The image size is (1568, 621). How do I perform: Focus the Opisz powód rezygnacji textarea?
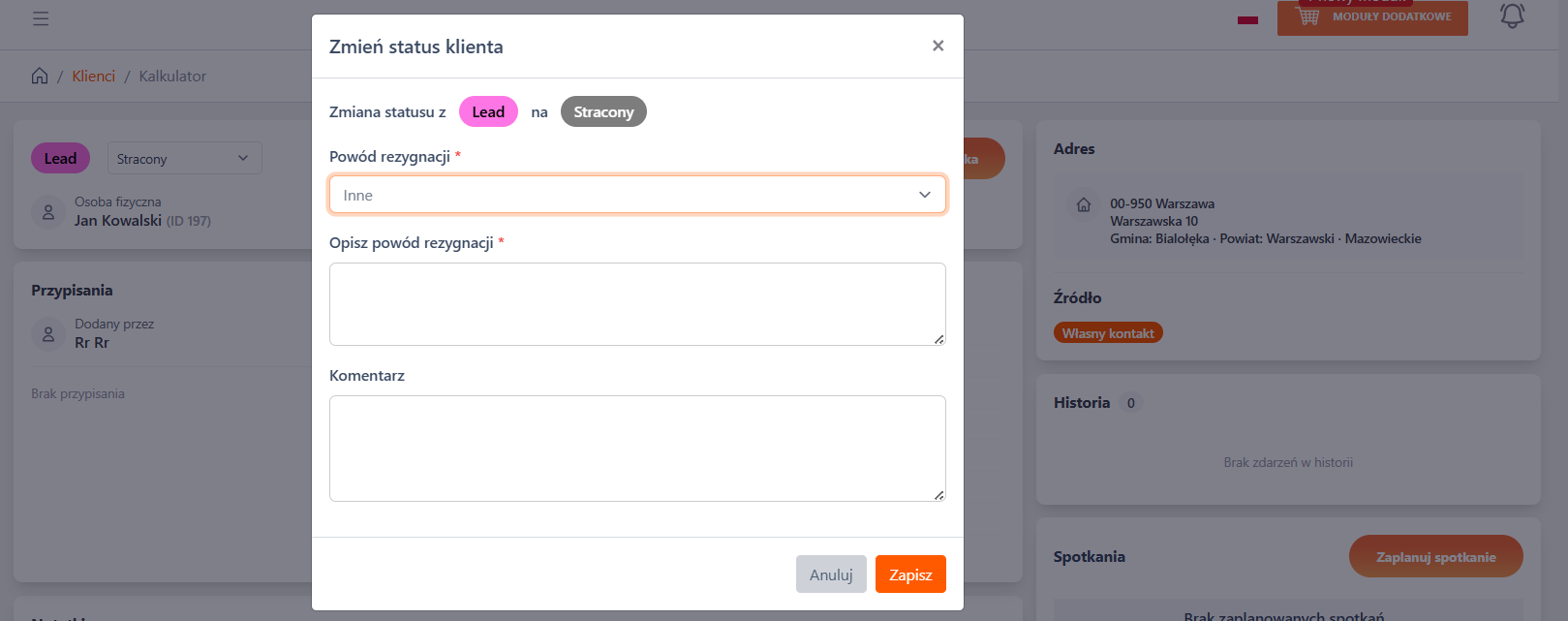pos(636,304)
